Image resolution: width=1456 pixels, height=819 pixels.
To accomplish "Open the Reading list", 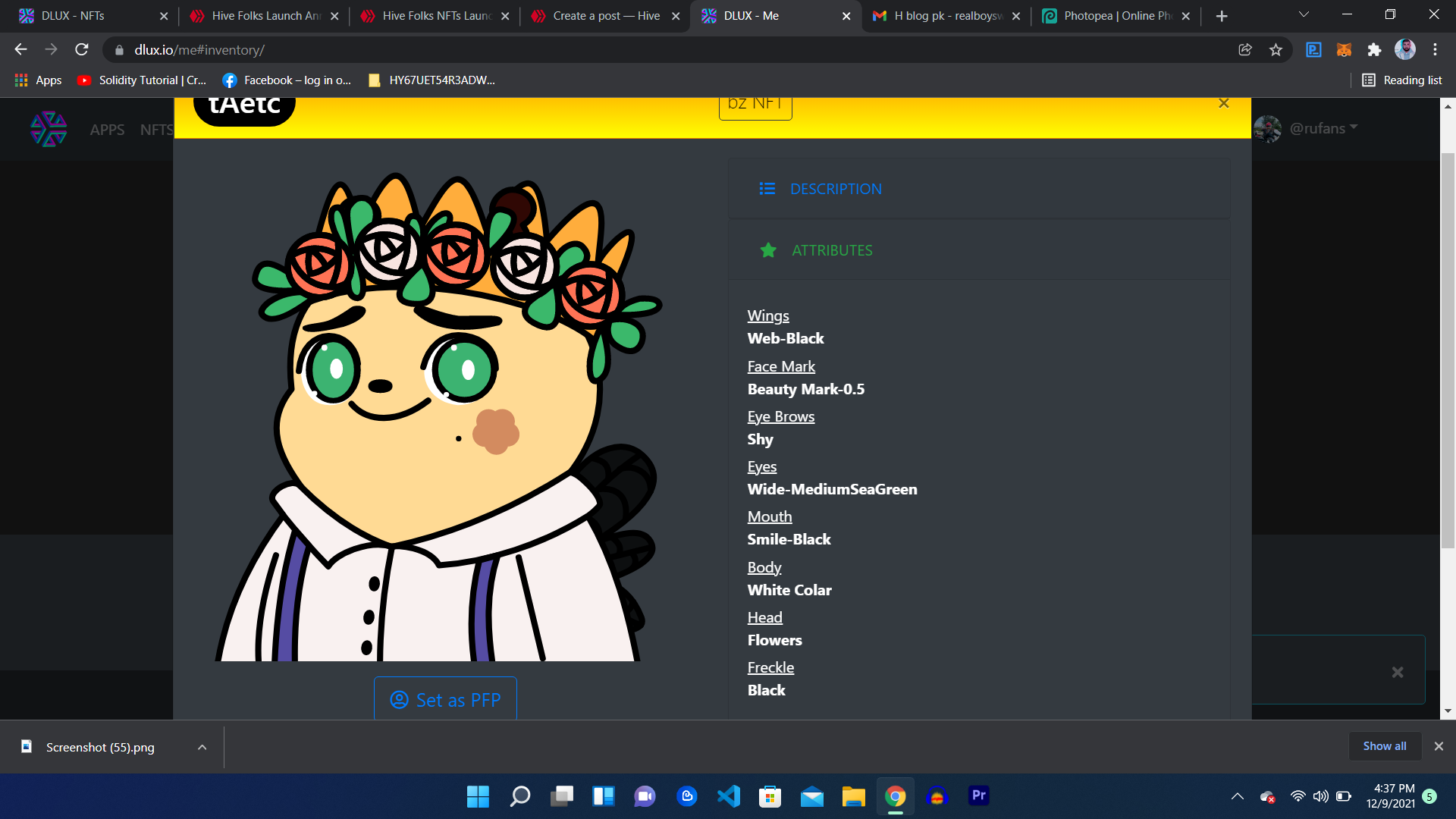I will coord(1402,80).
